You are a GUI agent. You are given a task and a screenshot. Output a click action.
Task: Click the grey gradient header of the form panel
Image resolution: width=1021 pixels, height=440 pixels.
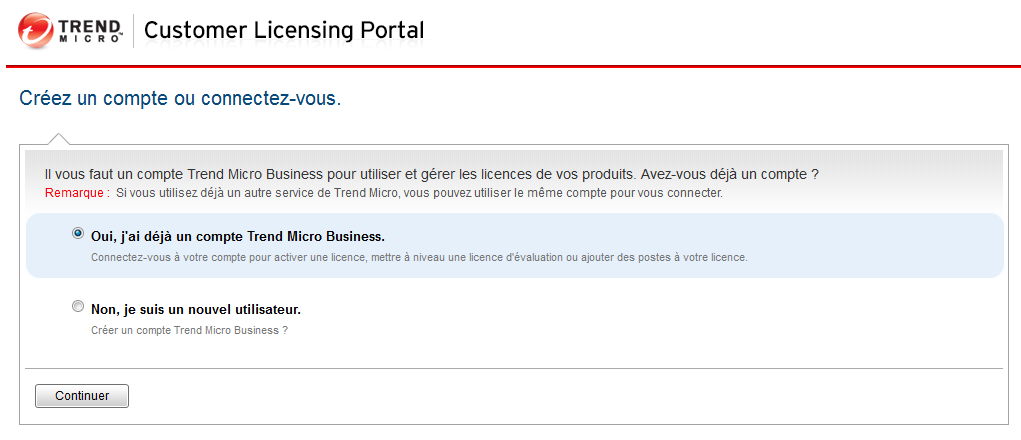coord(900,160)
